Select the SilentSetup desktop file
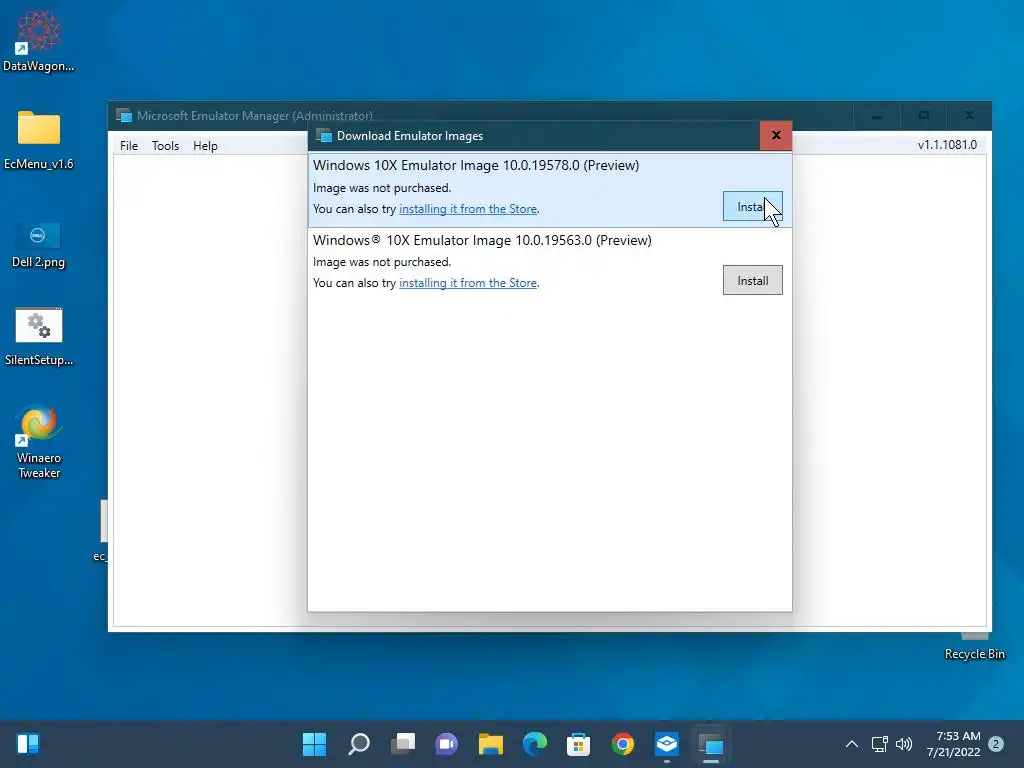Image resolution: width=1024 pixels, height=768 pixels. pos(39,336)
